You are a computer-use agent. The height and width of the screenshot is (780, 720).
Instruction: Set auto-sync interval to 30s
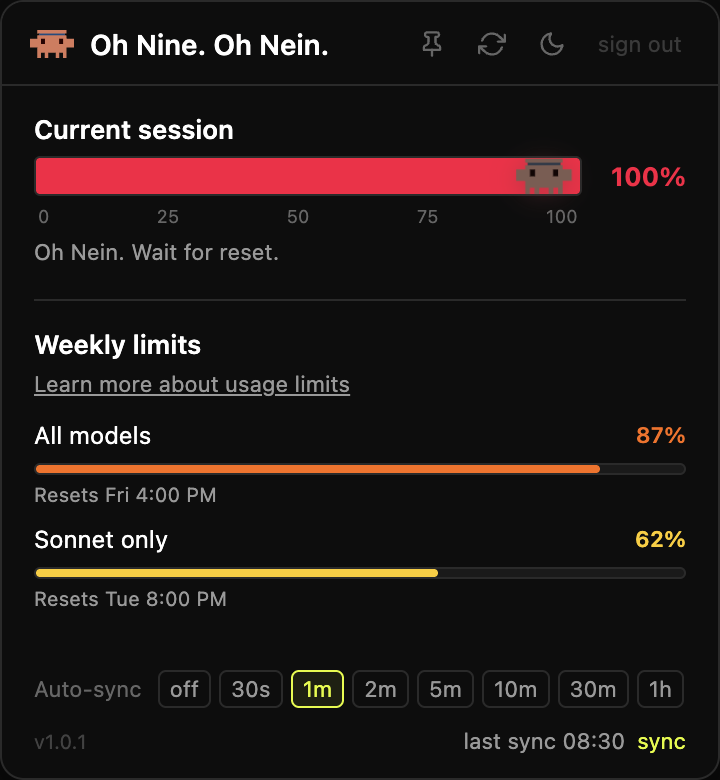coord(251,689)
